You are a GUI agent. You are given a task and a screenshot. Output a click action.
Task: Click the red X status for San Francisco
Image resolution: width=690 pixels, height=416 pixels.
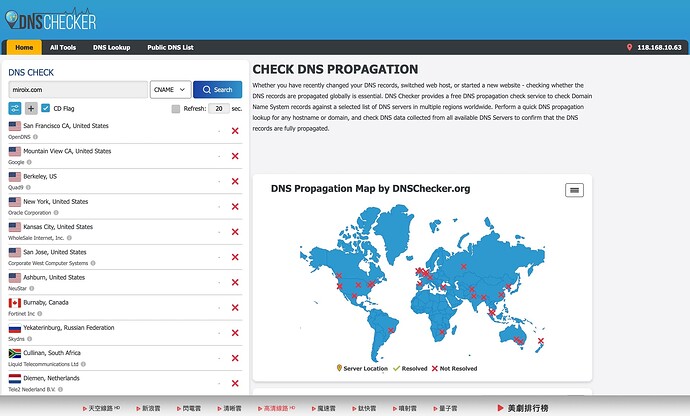tap(235, 131)
